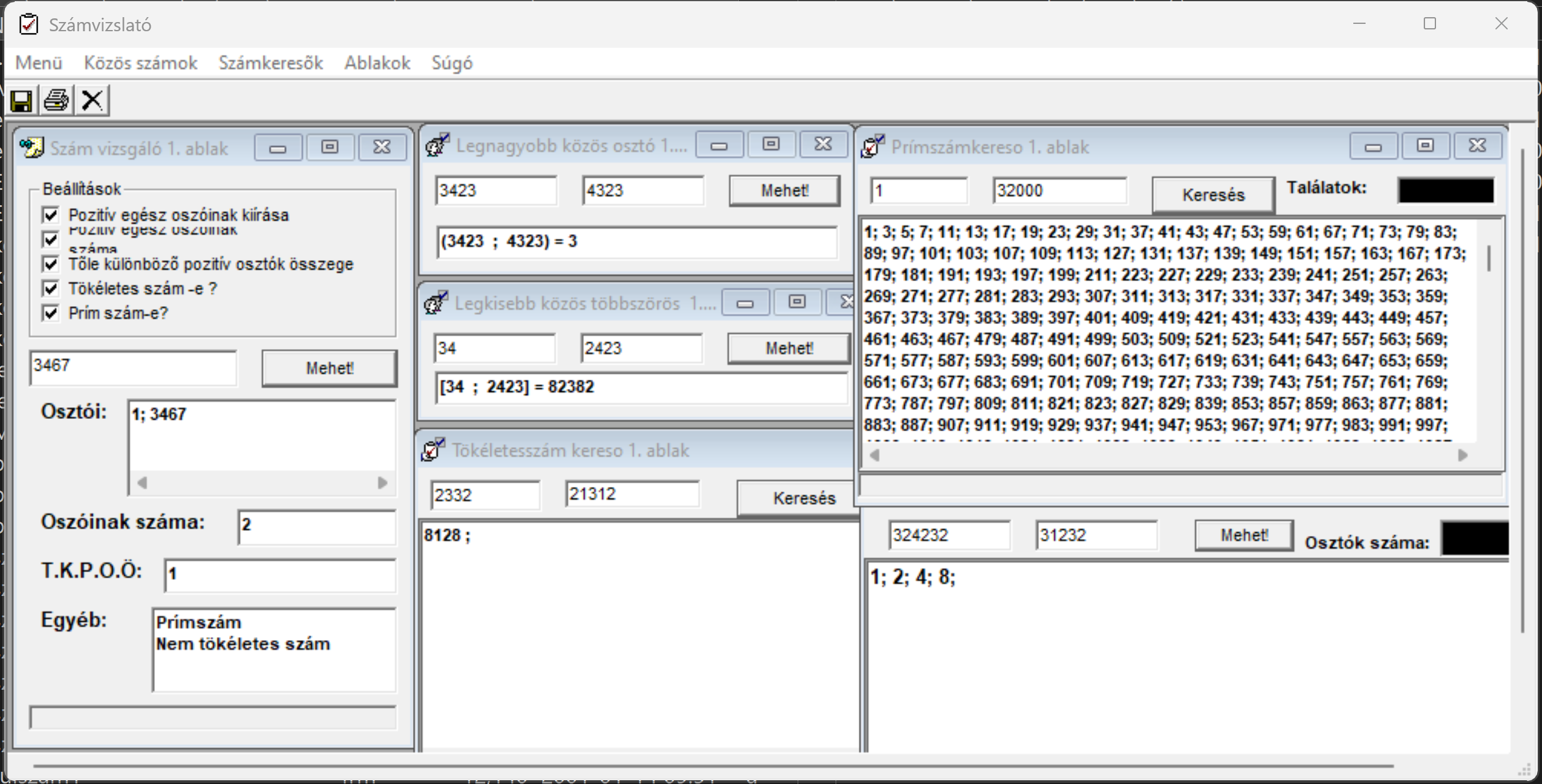Uncheck 'Pozitív egész oszóinak kiírása' checkbox
The width and height of the screenshot is (1542, 784).
51,215
